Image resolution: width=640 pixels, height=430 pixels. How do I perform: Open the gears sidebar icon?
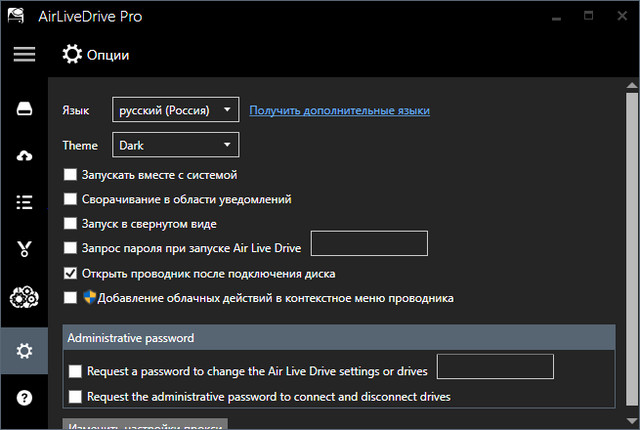click(24, 298)
